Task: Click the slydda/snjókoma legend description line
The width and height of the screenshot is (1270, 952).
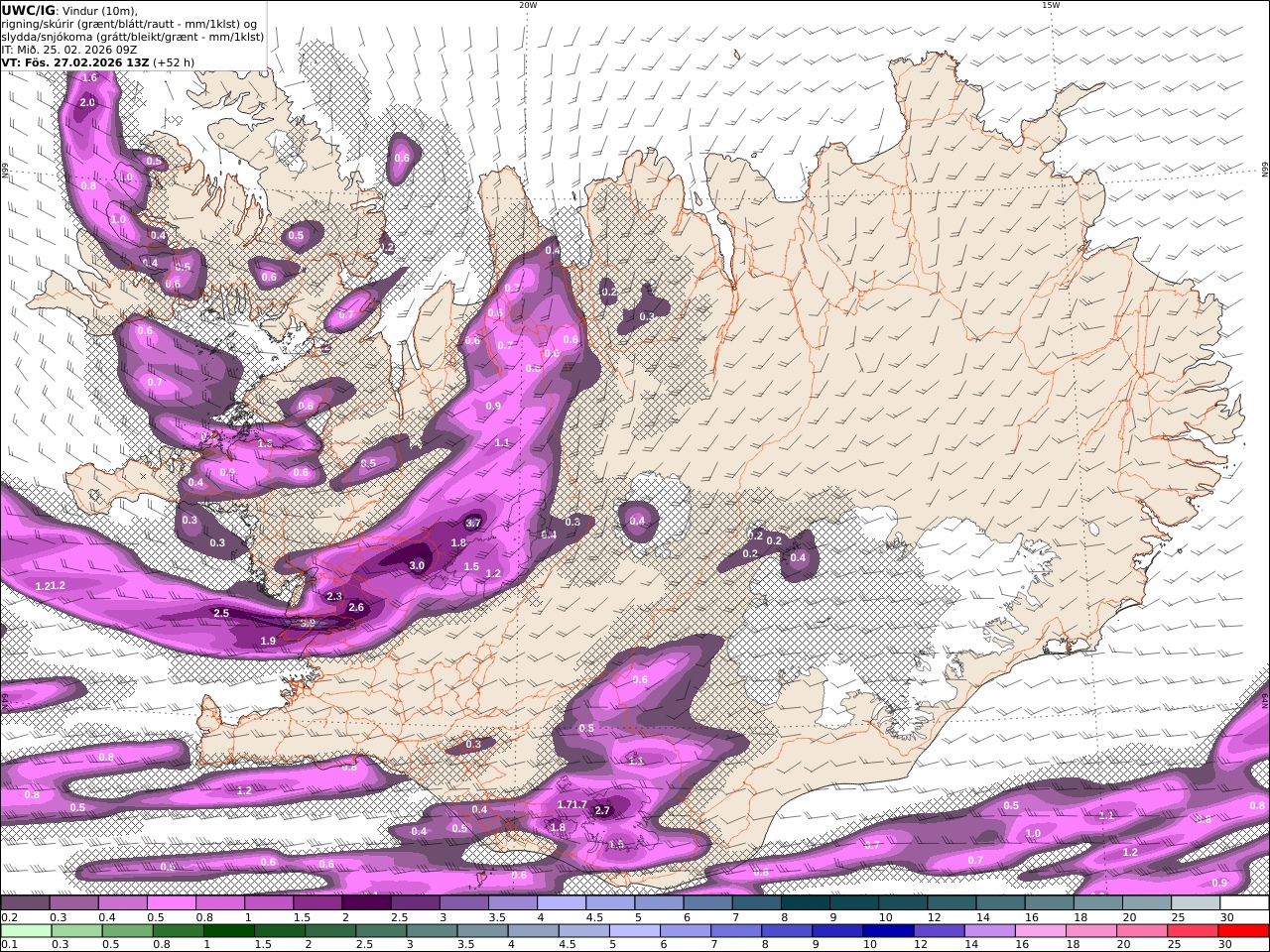Action: tap(133, 36)
